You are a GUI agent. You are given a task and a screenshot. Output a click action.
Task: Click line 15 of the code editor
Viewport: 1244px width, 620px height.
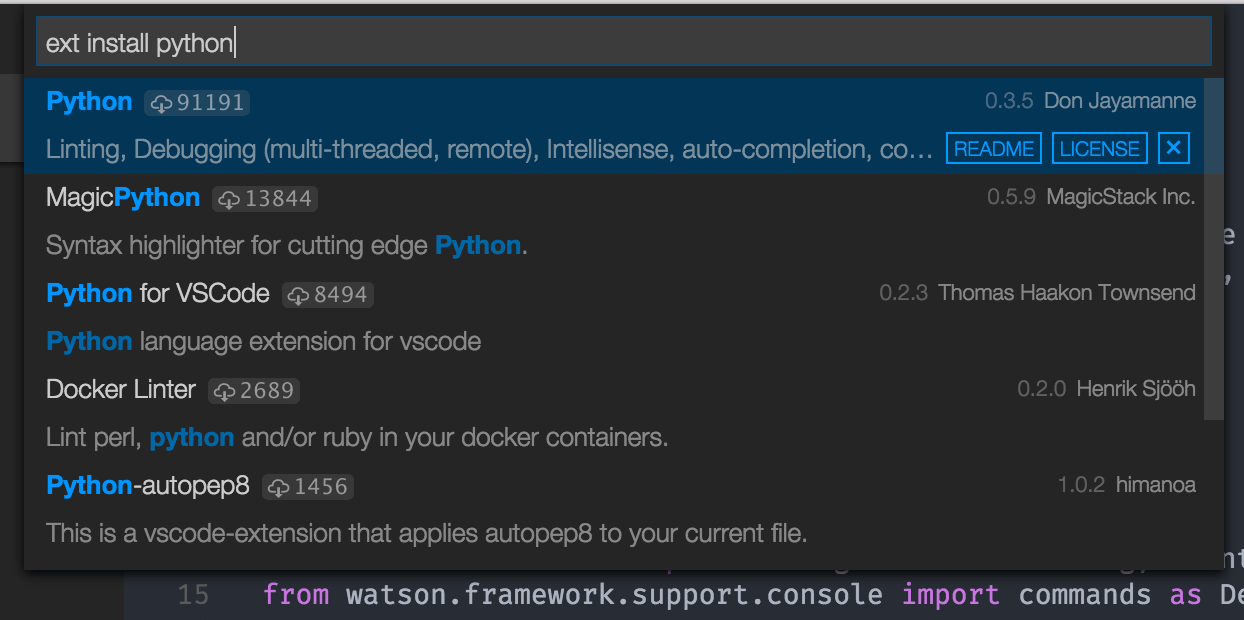[700, 596]
